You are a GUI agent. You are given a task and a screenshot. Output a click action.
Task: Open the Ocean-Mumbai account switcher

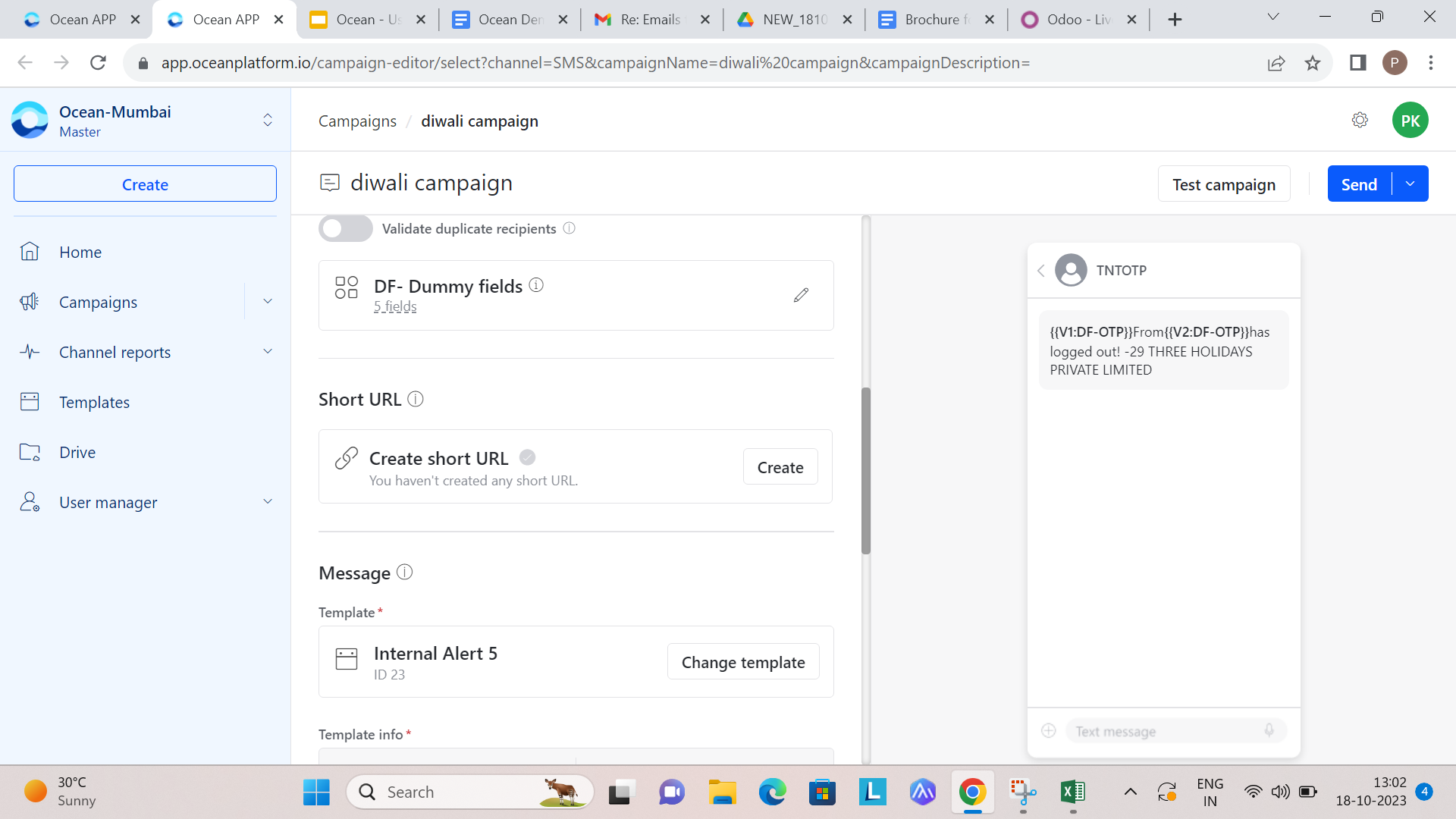[268, 120]
